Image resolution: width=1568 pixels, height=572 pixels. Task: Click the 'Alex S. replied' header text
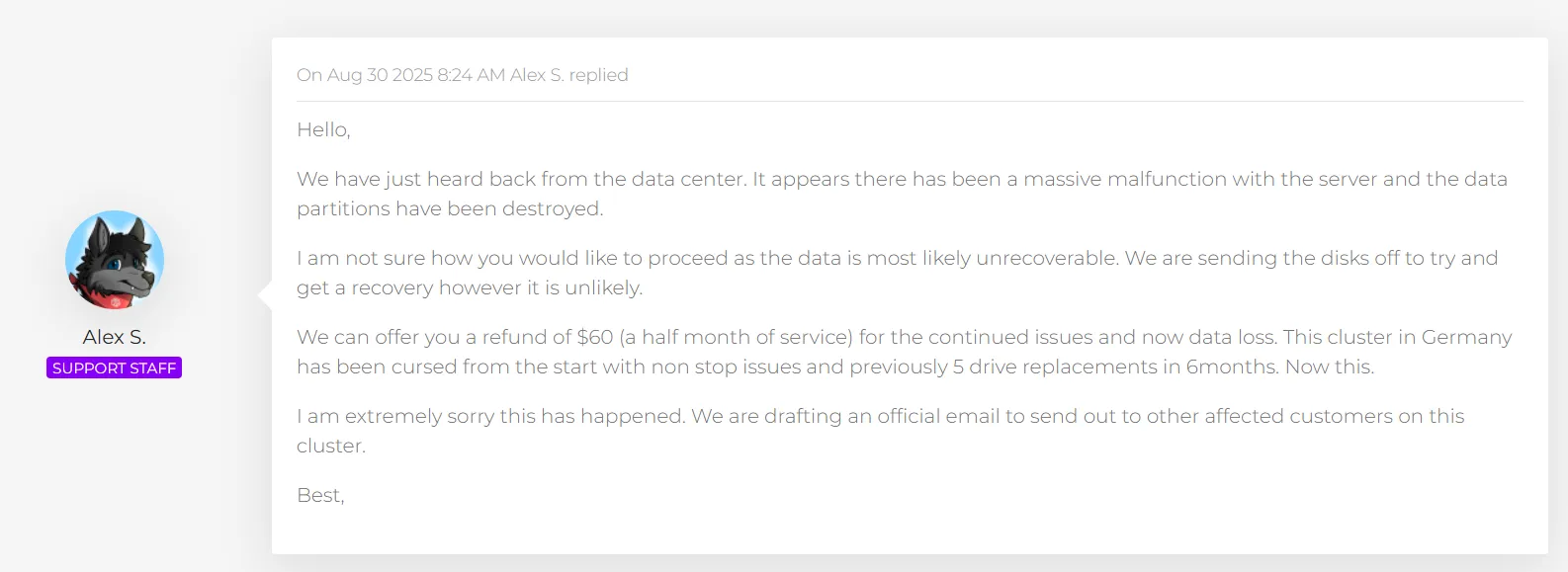tap(569, 75)
